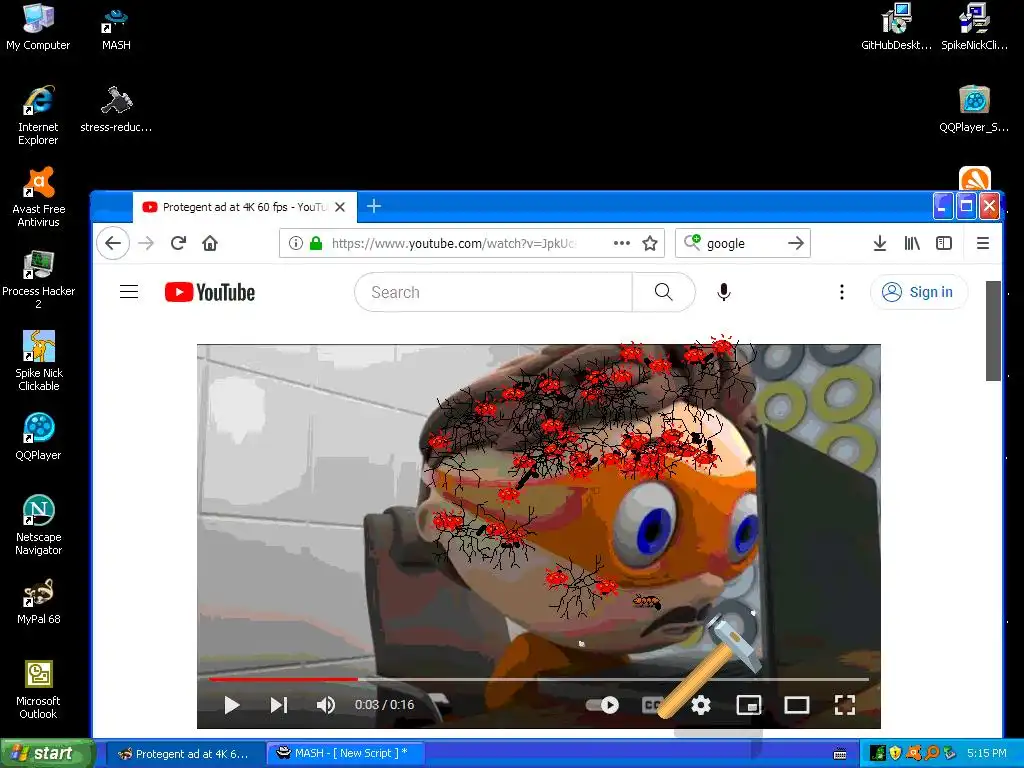The image size is (1024, 768).
Task: Reload the current YouTube page
Action: coord(178,244)
